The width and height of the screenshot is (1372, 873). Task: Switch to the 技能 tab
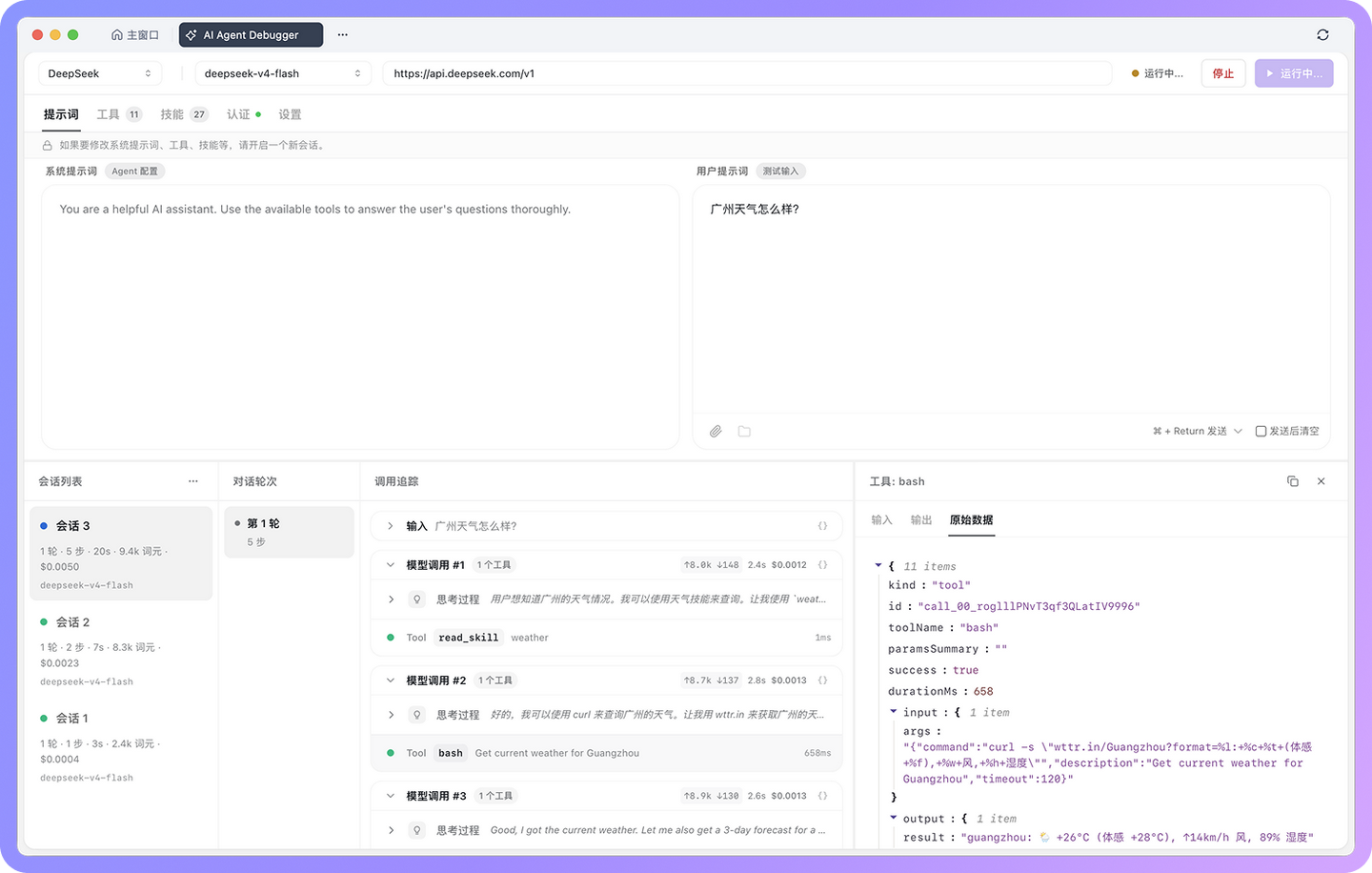tap(184, 114)
